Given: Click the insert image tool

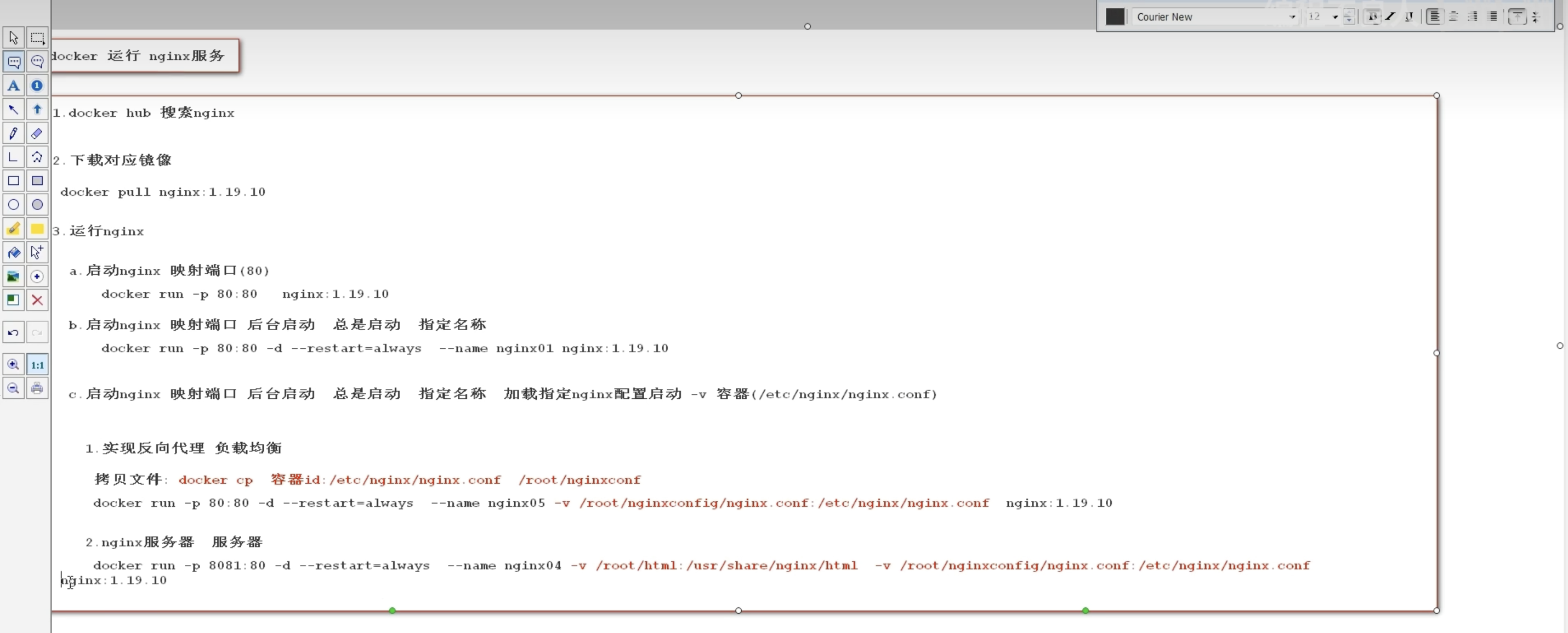Looking at the screenshot, I should [13, 276].
